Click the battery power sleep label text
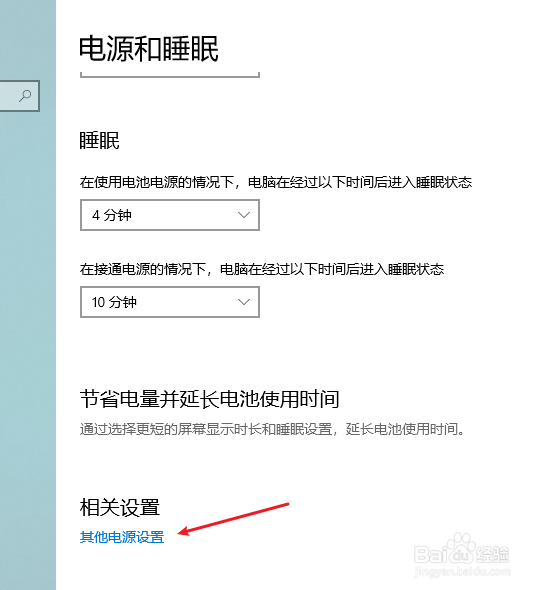This screenshot has width=540, height=590. (276, 182)
